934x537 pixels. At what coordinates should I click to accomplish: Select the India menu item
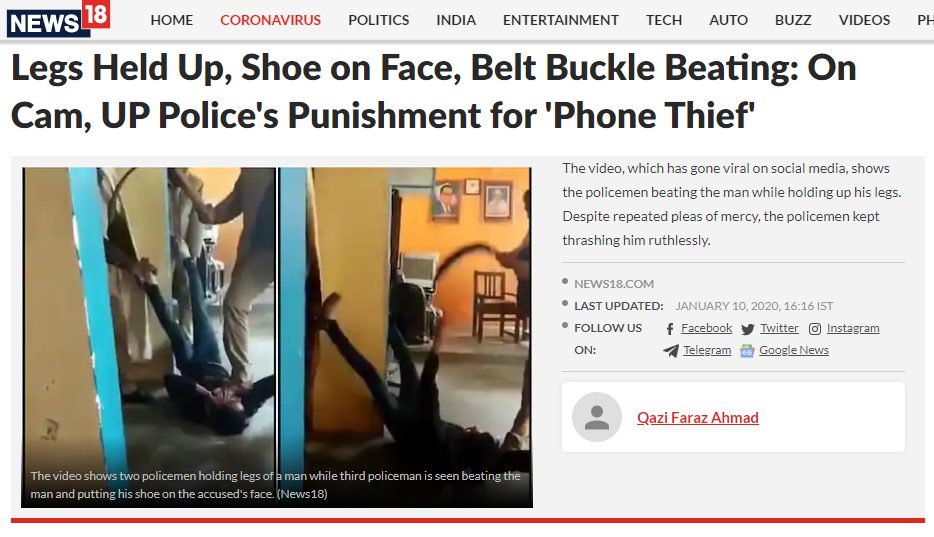[x=456, y=20]
